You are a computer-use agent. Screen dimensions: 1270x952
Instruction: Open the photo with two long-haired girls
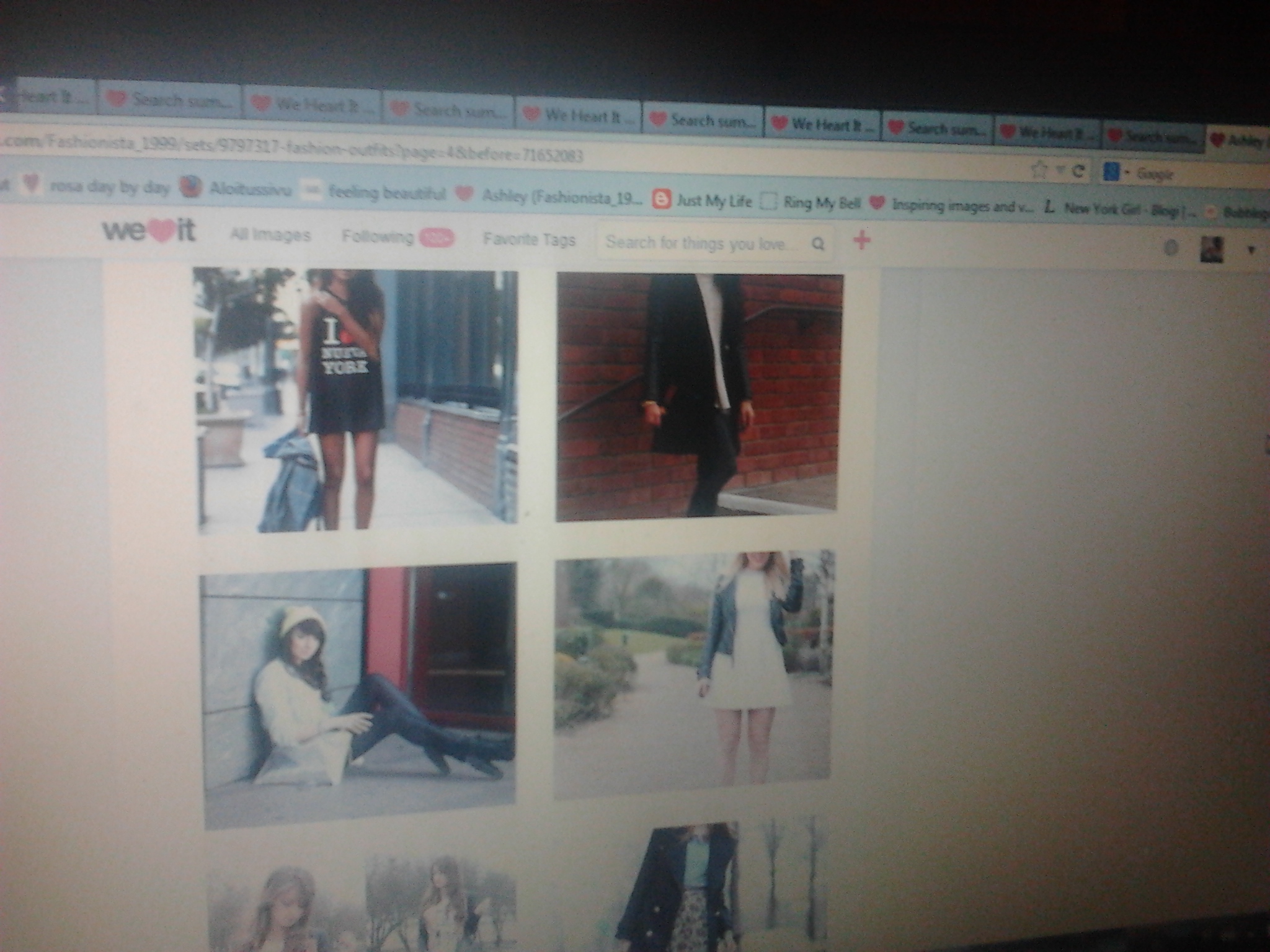pos(362,902)
